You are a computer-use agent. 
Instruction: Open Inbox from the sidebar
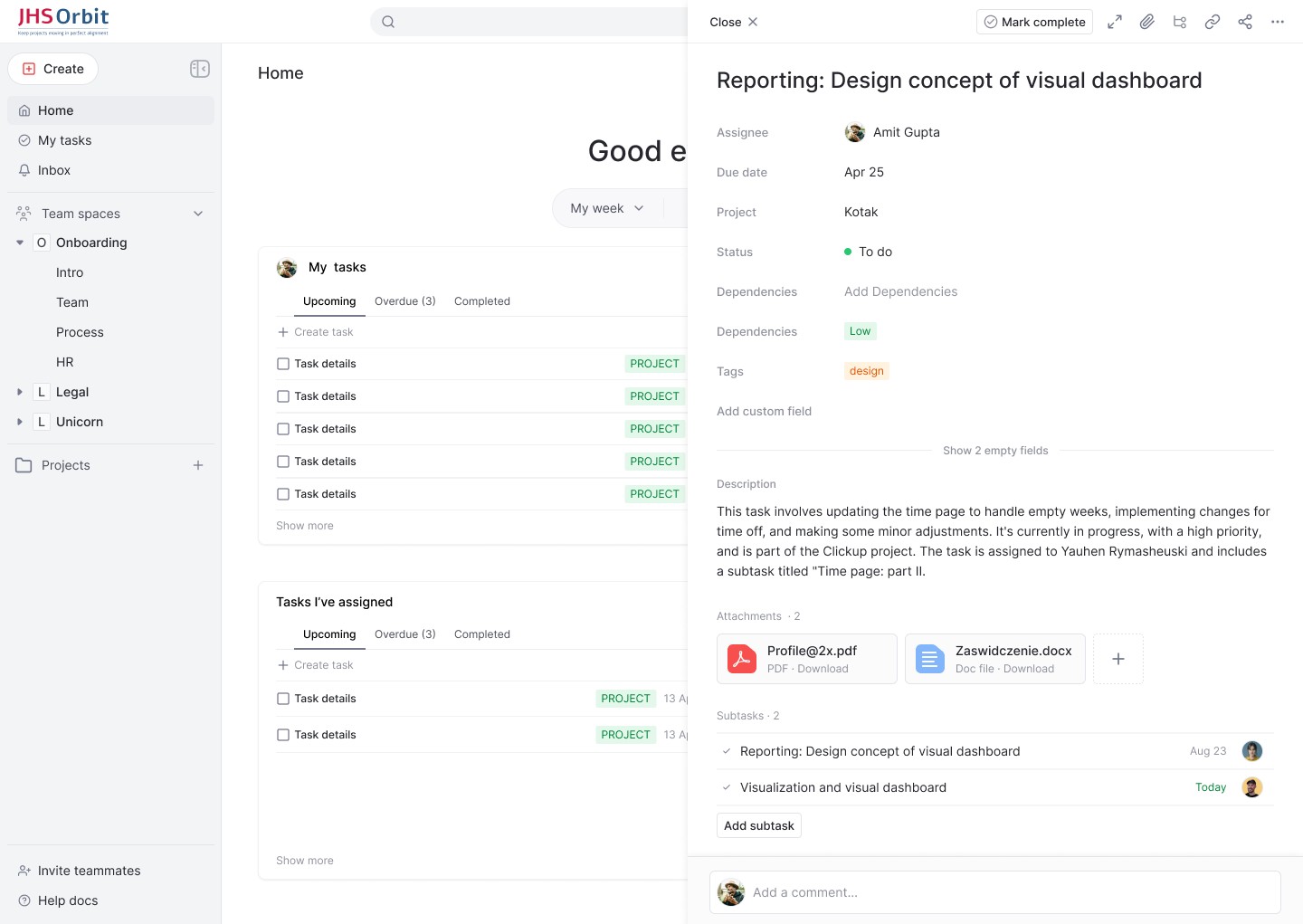110,170
